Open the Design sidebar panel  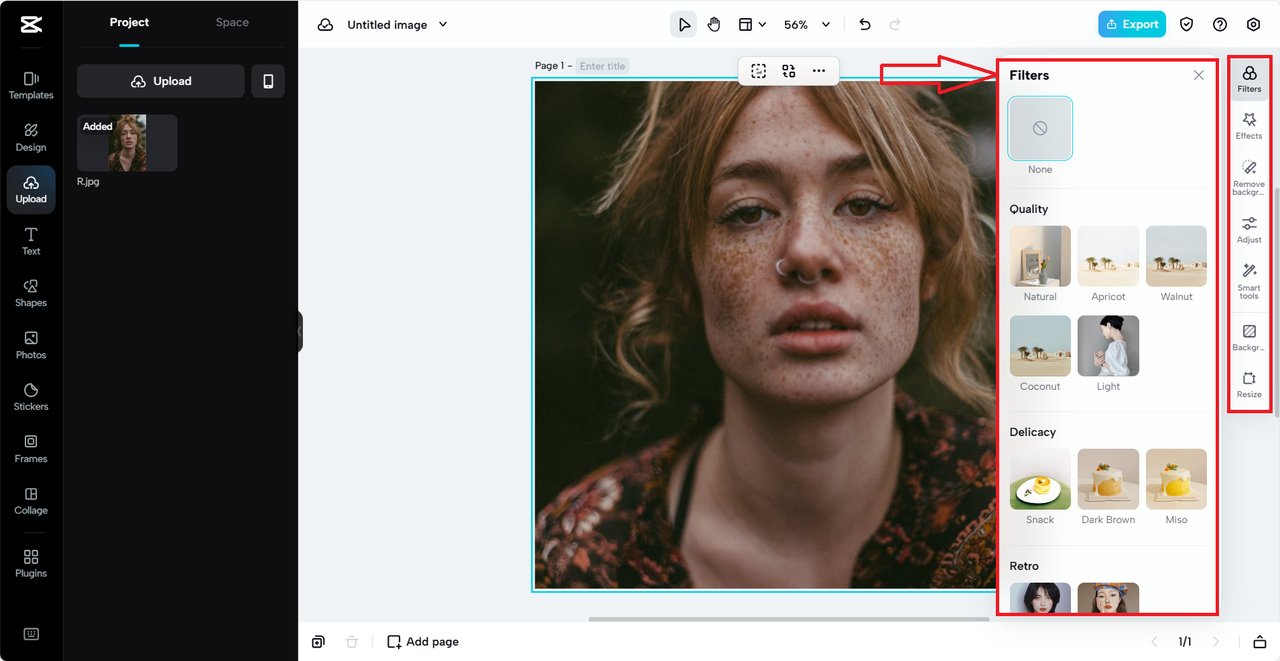pos(31,137)
